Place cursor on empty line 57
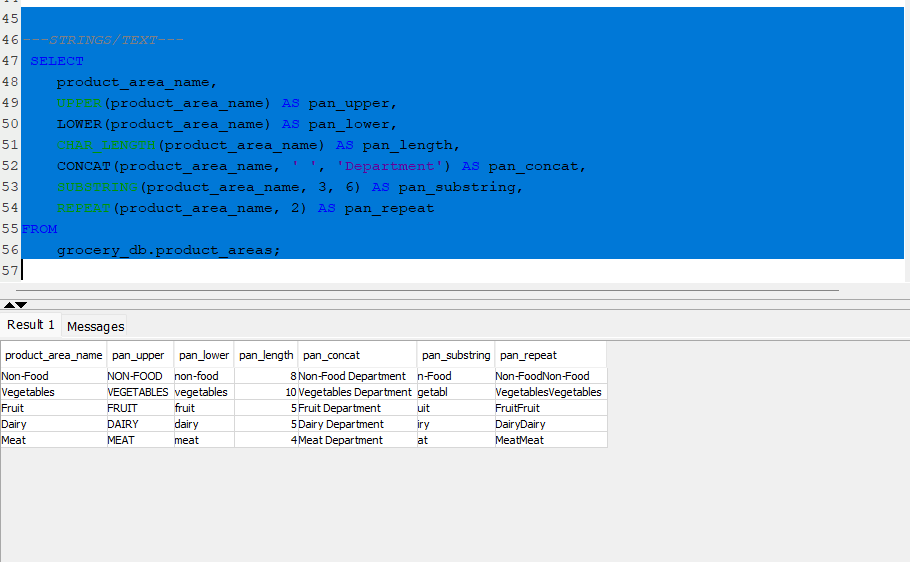The image size is (910, 562). pos(462,271)
